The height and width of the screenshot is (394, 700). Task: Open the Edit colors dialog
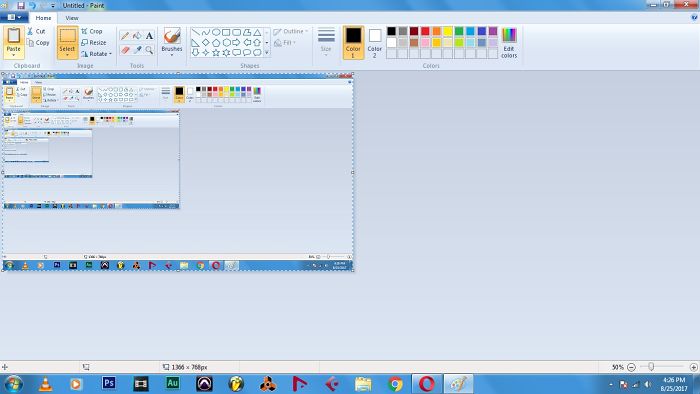point(509,43)
